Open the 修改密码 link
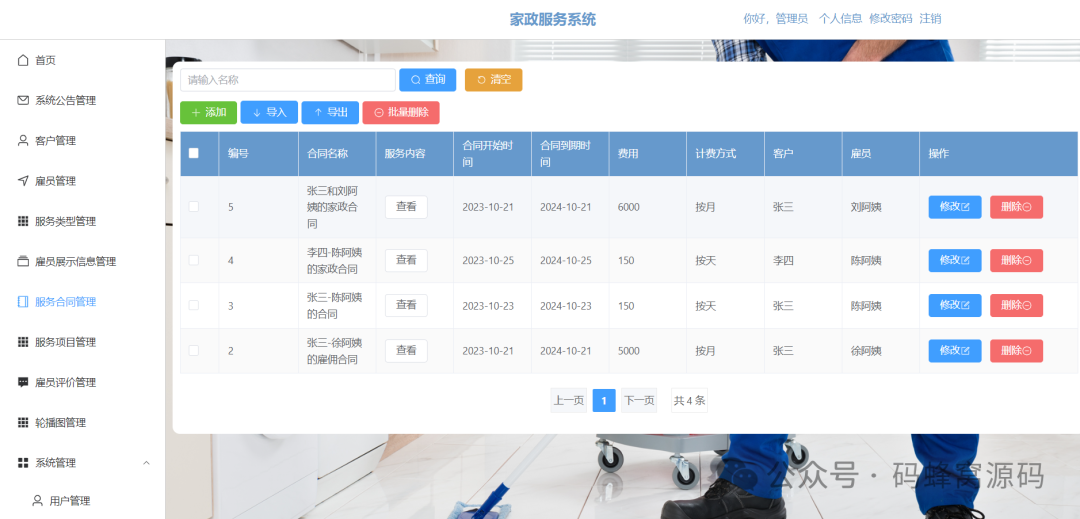This screenshot has width=1080, height=519. point(891,19)
